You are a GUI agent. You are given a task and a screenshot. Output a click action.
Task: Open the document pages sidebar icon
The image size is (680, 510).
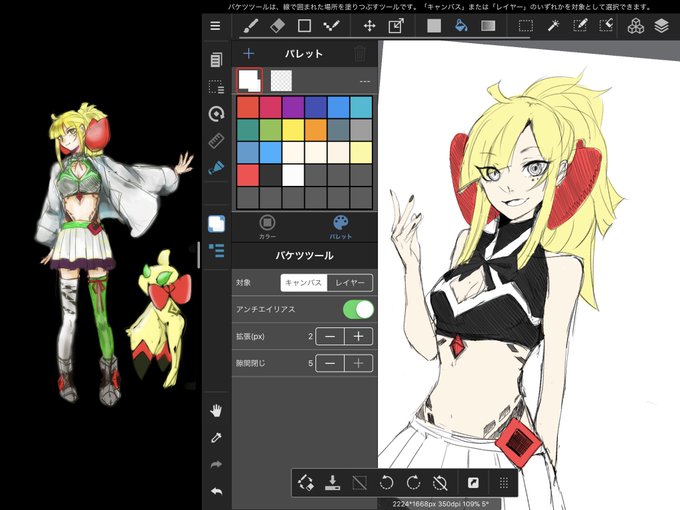click(216, 60)
